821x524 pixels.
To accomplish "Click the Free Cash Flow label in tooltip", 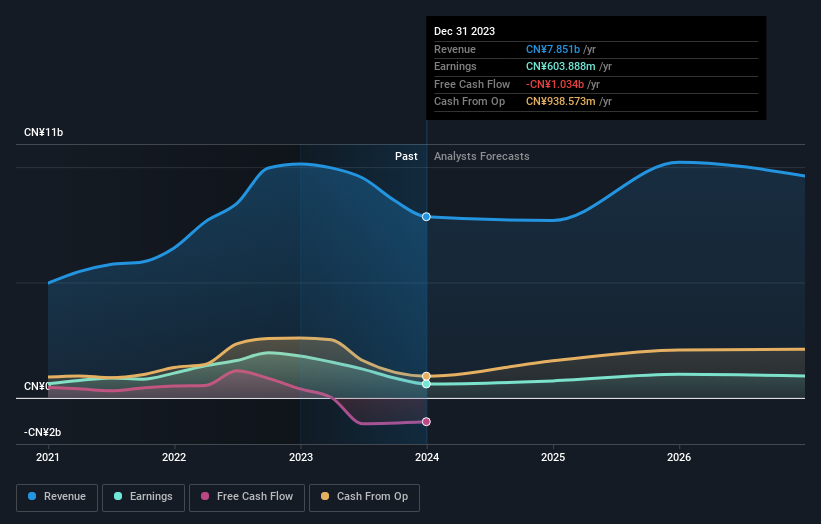I will (x=472, y=84).
